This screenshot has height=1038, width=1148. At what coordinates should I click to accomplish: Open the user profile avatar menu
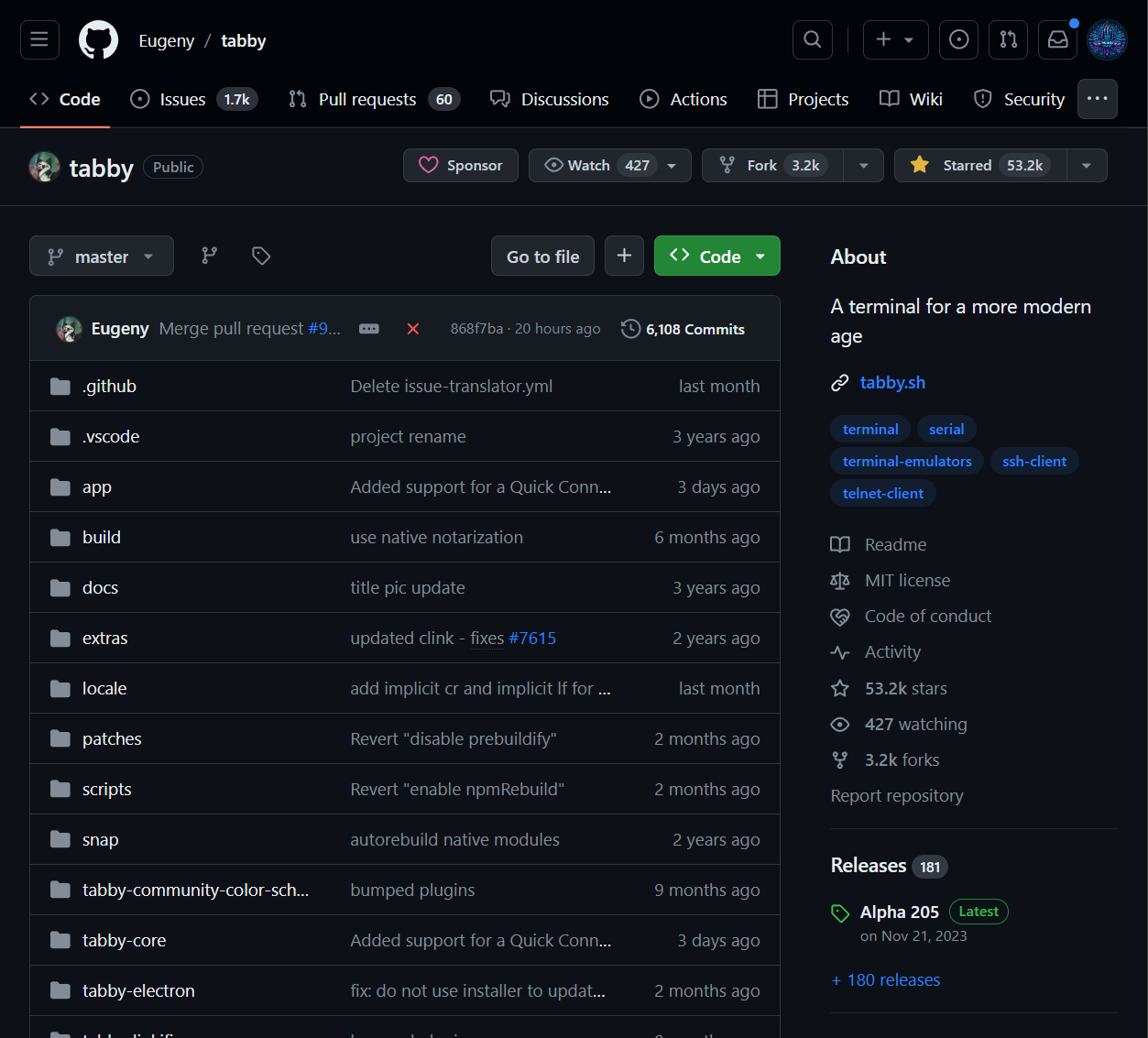[1107, 39]
